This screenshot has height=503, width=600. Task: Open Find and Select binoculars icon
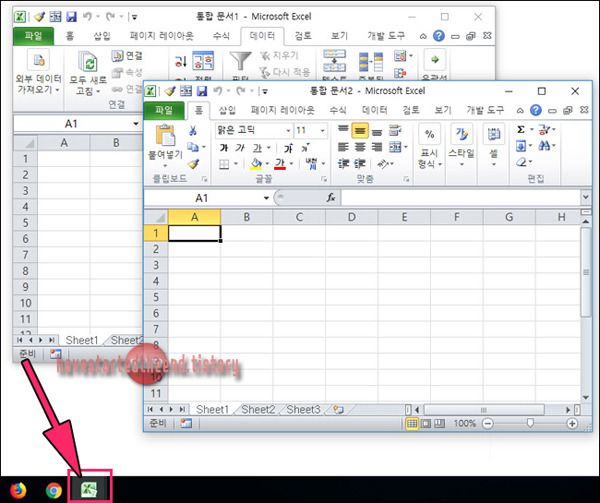click(545, 145)
